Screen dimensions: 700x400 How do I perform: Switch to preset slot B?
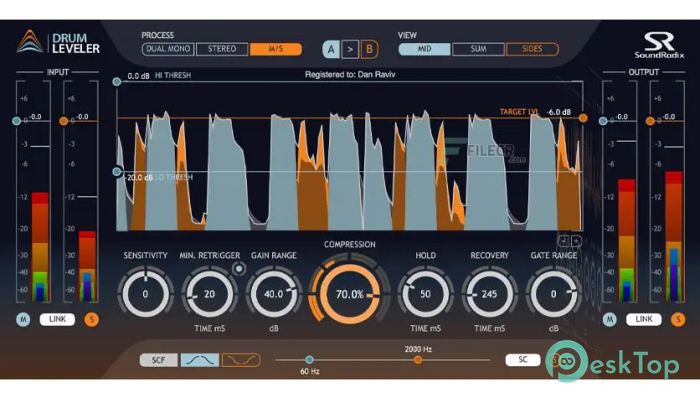click(369, 49)
